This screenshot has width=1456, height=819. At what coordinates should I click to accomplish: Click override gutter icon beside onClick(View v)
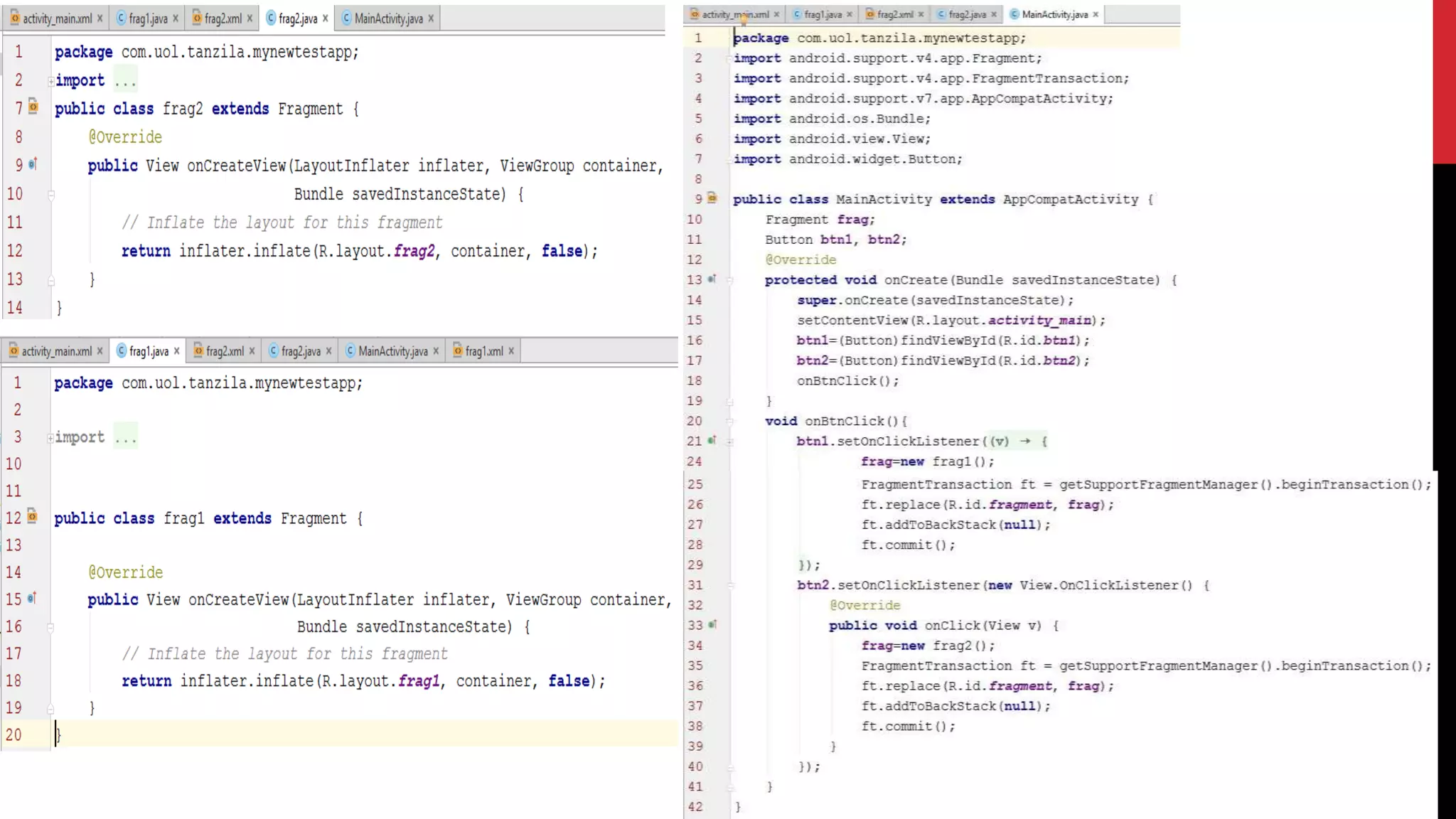712,624
